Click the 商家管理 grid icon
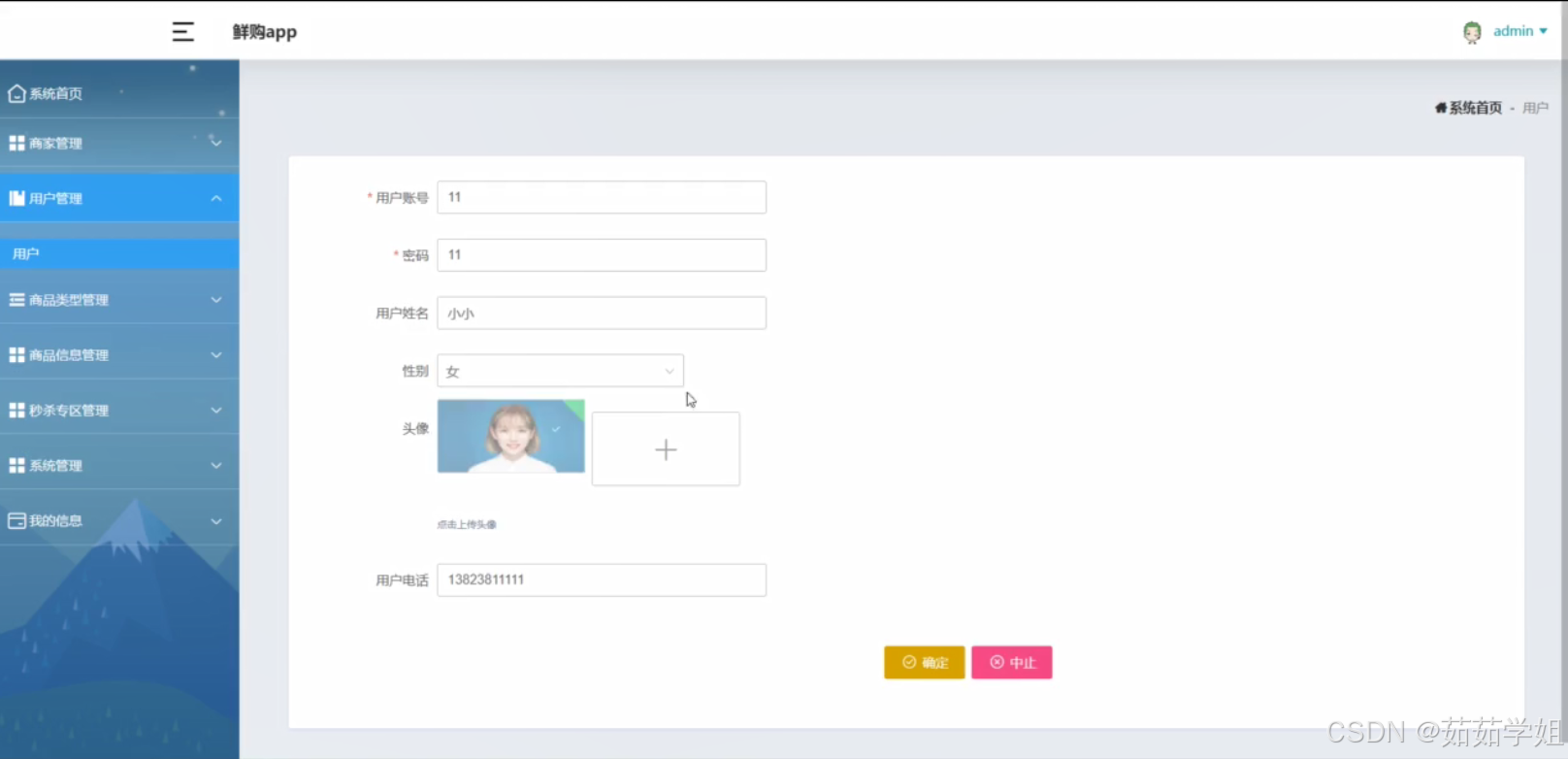This screenshot has height=759, width=1568. tap(16, 143)
